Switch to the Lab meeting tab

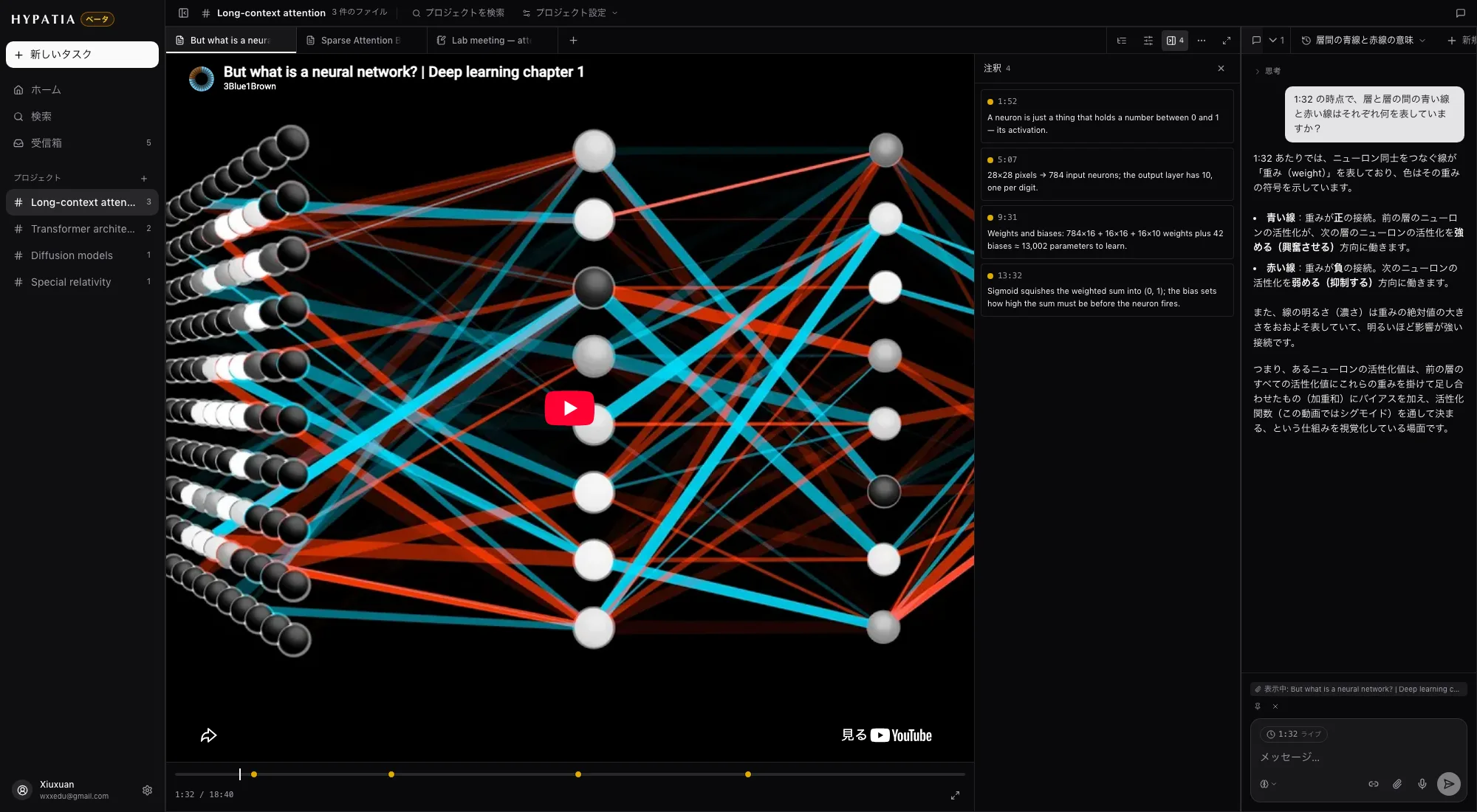[492, 41]
